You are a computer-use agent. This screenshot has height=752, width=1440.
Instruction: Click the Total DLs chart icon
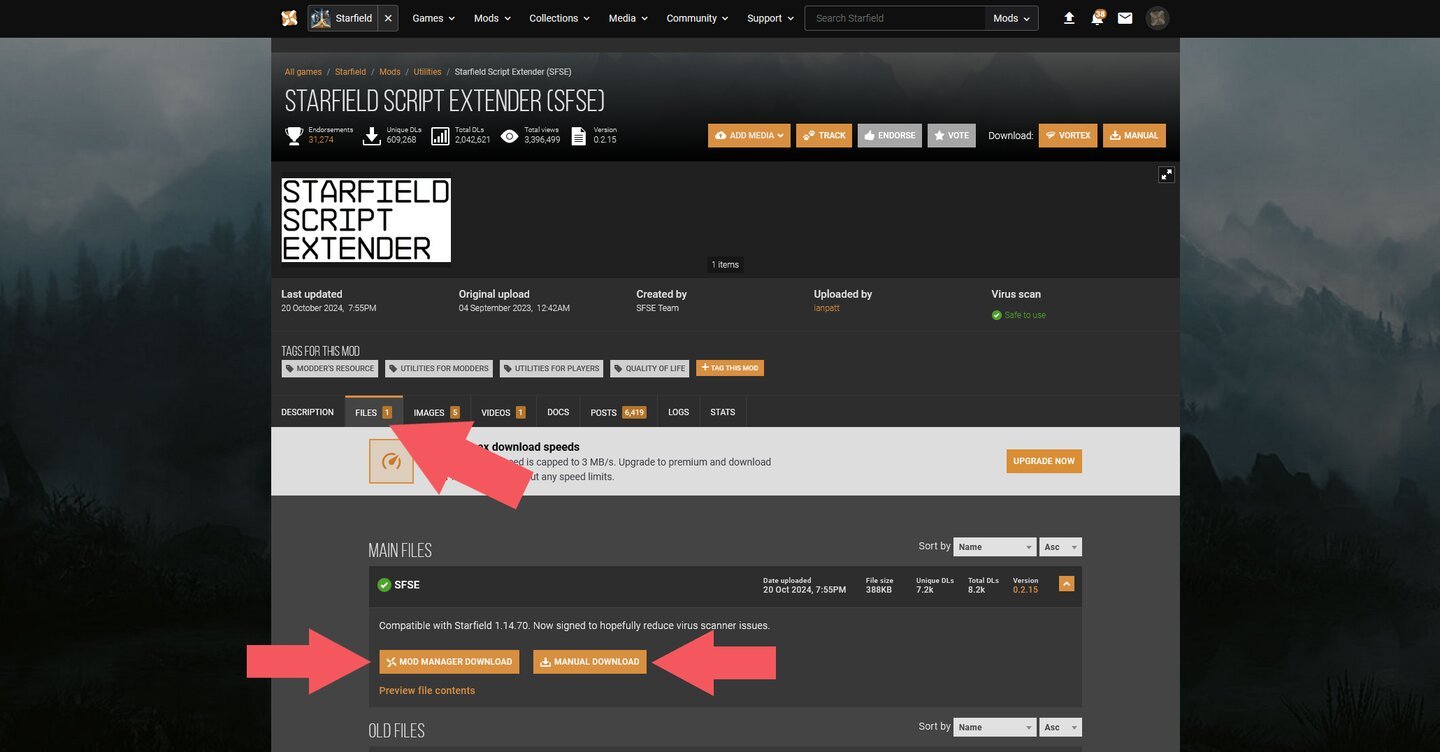click(440, 135)
